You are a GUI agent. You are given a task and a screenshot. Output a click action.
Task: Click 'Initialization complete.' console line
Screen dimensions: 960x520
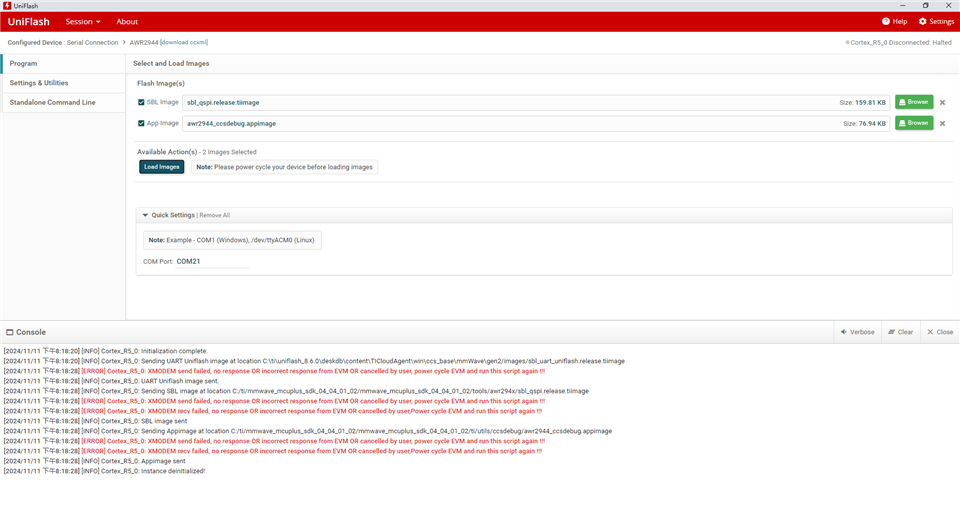(105, 351)
